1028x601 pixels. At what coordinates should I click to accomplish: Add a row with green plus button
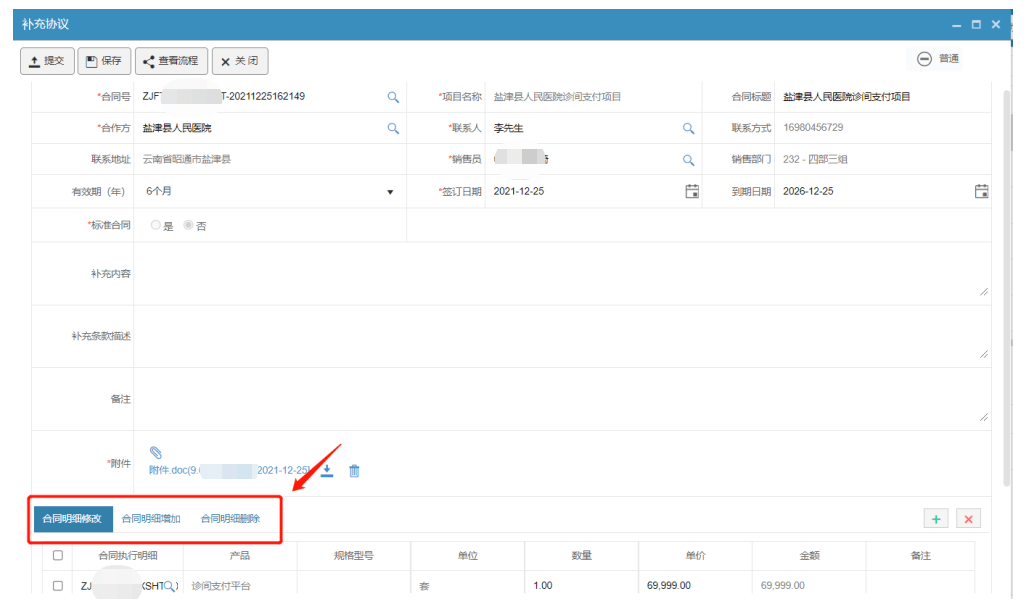[935, 518]
